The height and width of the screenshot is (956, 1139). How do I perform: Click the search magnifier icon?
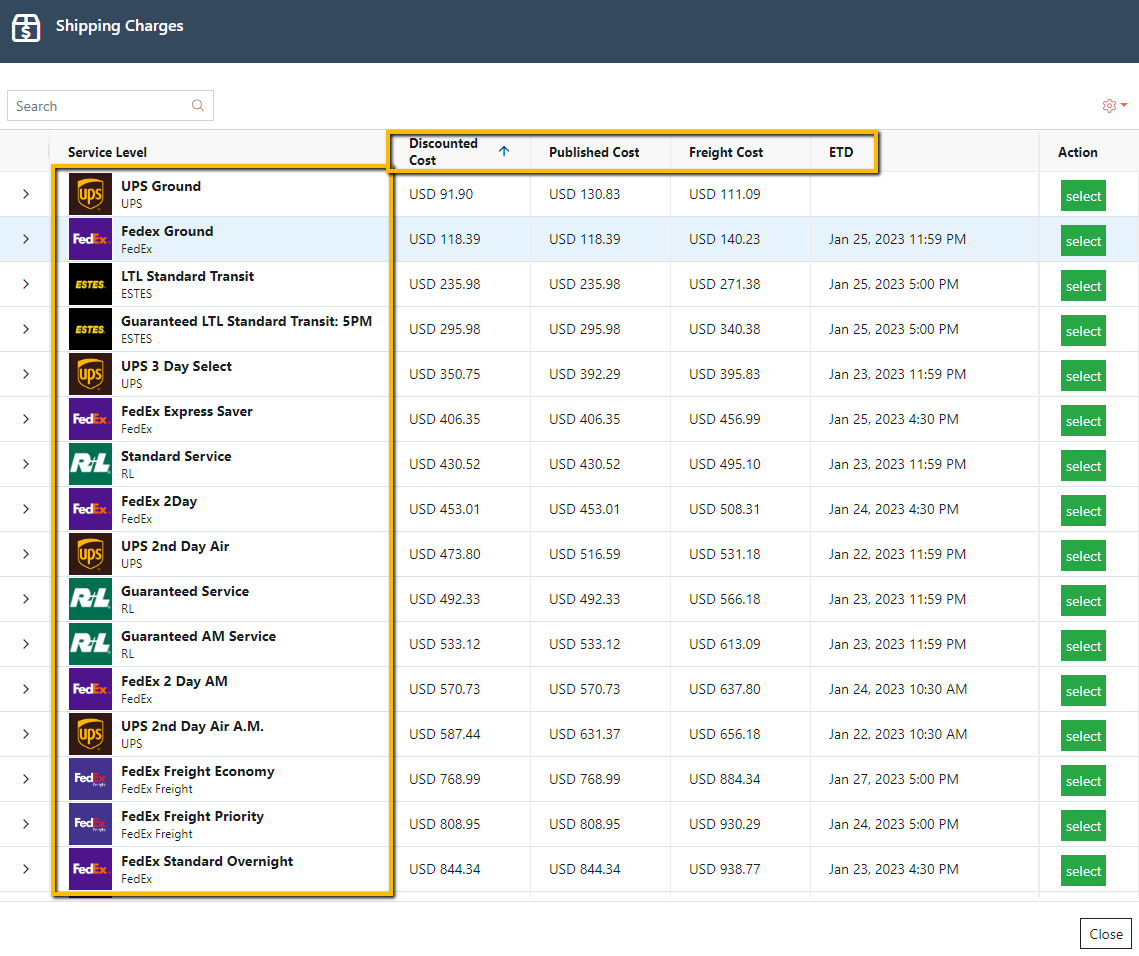(x=198, y=105)
